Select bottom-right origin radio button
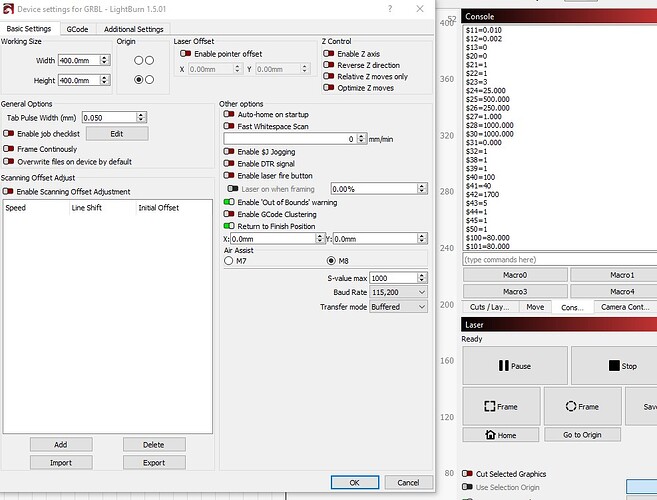657x500 pixels. [150, 79]
